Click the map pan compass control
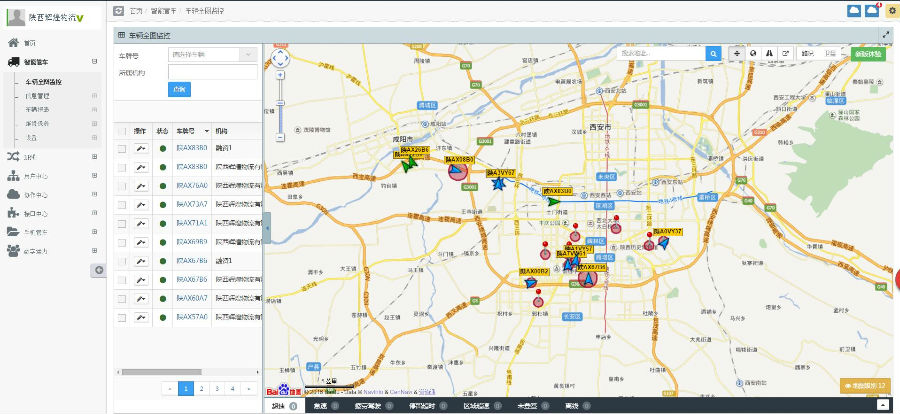This screenshot has width=900, height=414. coord(280,58)
